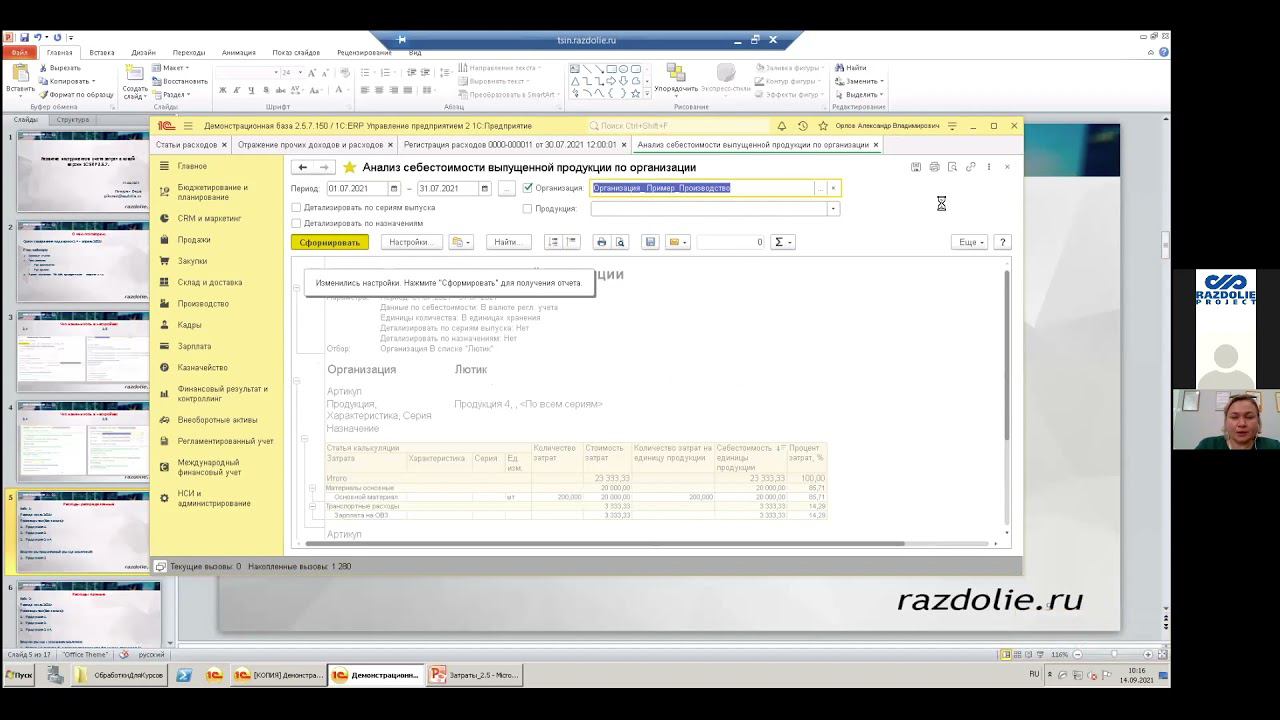The height and width of the screenshot is (720, 1280).
Task: Click the print report icon
Action: click(x=601, y=242)
